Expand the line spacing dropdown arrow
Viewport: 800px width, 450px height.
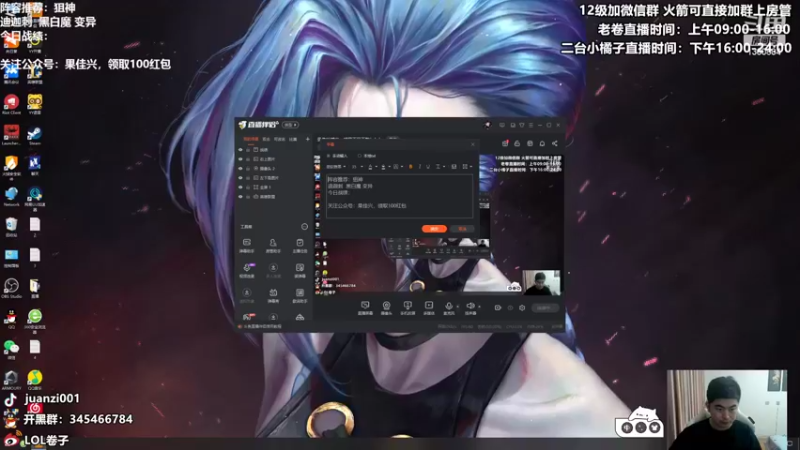click(444, 166)
